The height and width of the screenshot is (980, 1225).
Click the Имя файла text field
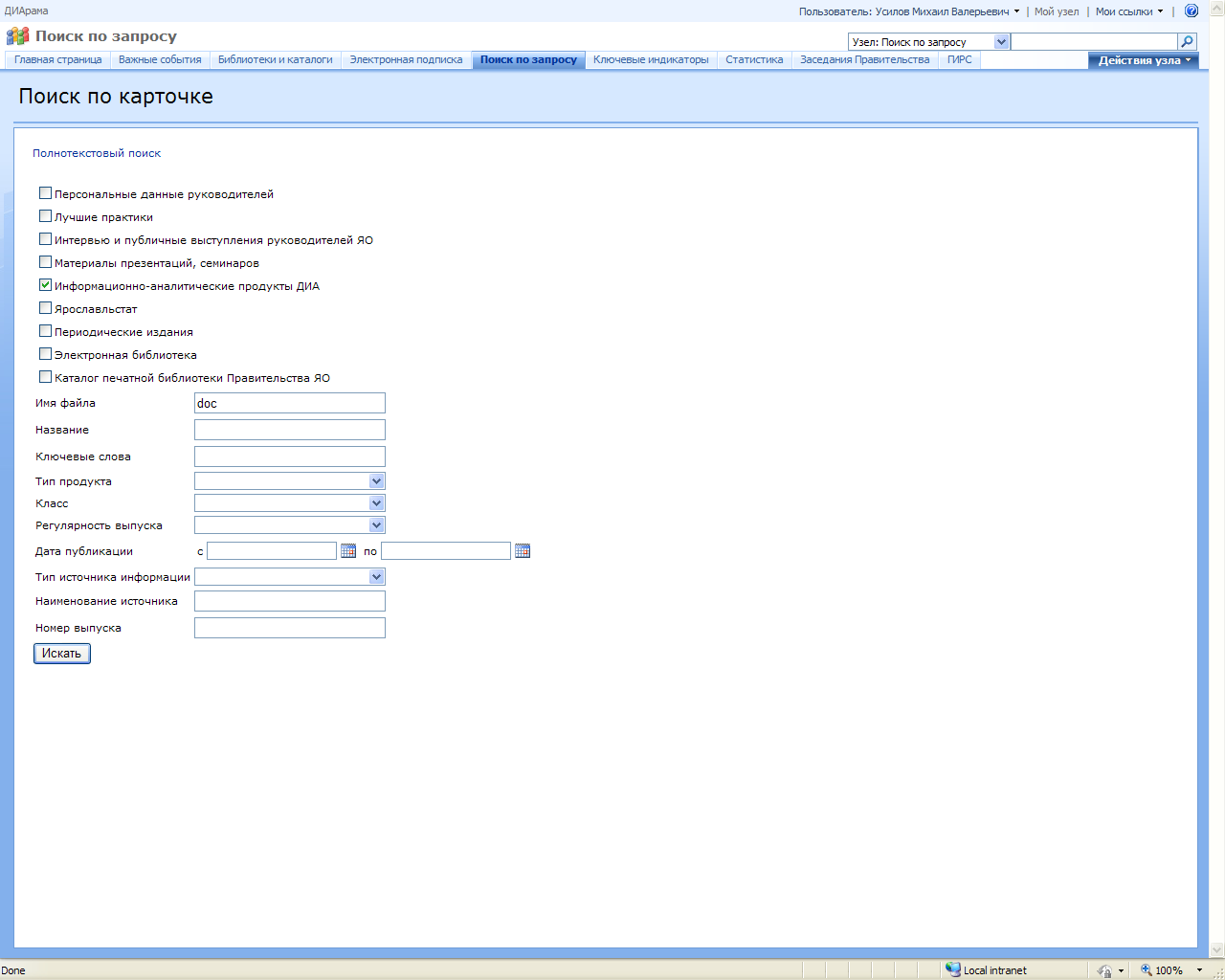289,403
